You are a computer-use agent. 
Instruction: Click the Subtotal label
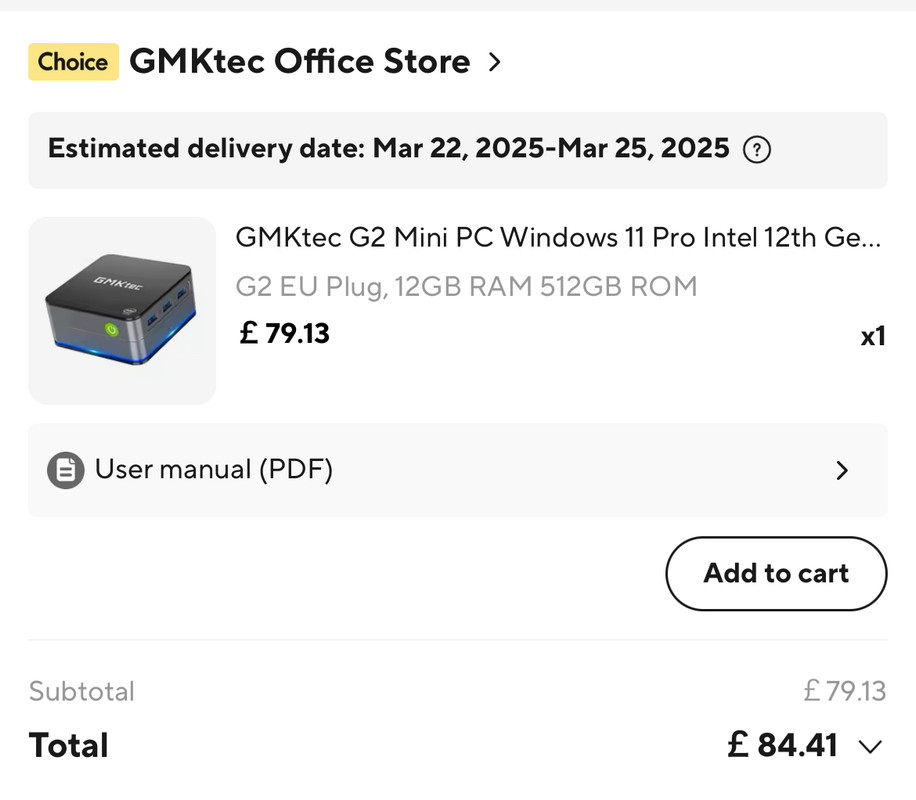tap(82, 691)
